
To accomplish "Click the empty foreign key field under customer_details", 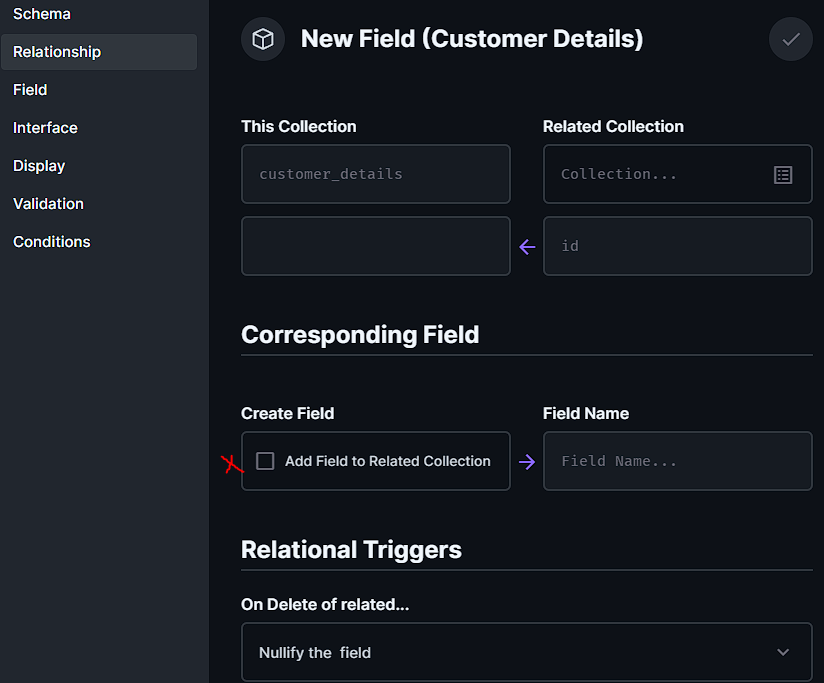I will click(x=375, y=246).
